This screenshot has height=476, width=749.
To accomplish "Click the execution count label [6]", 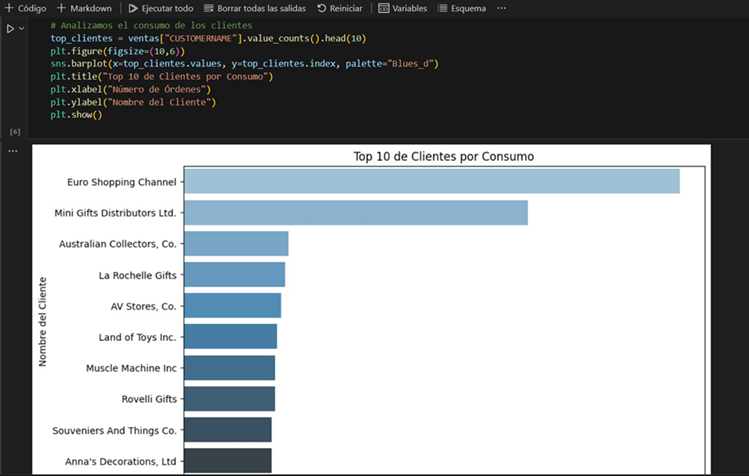I will pos(15,132).
